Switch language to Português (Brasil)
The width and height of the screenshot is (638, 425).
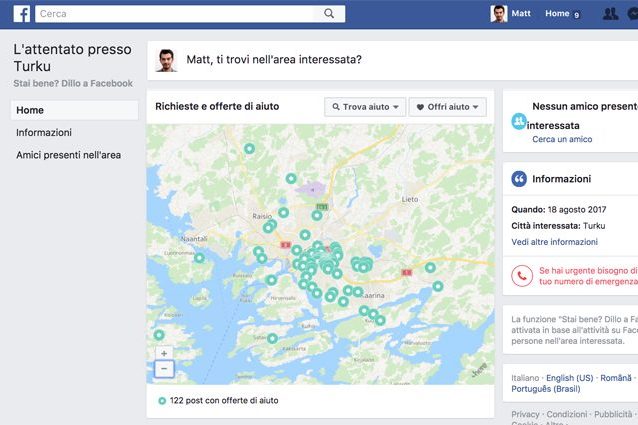point(546,389)
